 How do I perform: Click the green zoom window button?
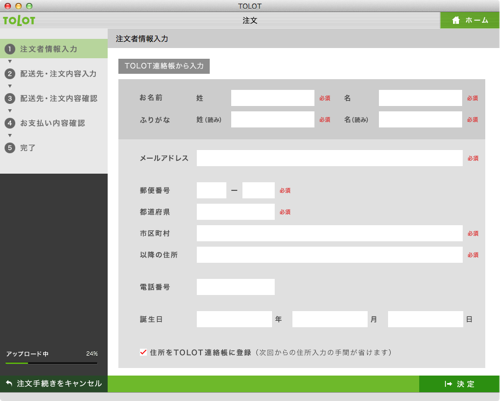29,6
